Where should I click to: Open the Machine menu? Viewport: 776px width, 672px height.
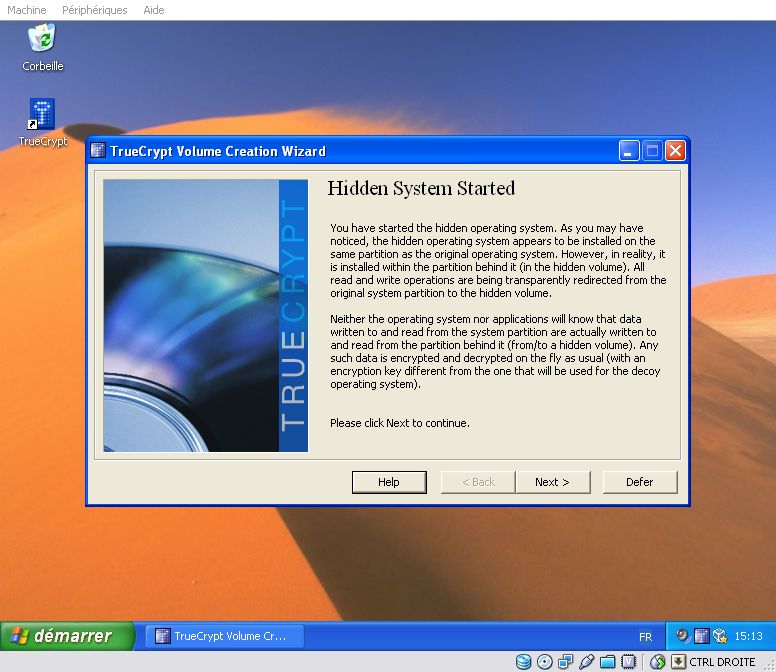click(x=27, y=10)
